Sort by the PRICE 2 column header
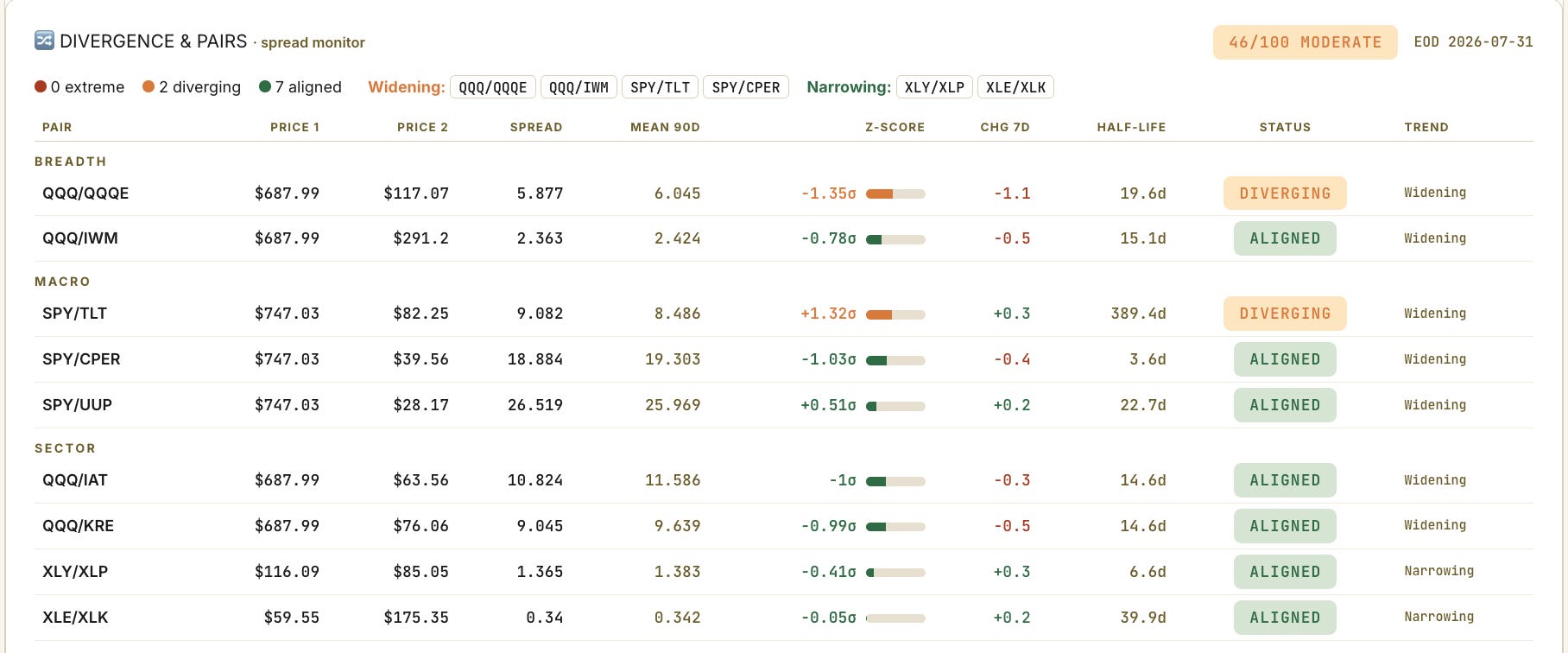The image size is (1568, 653). [x=422, y=127]
